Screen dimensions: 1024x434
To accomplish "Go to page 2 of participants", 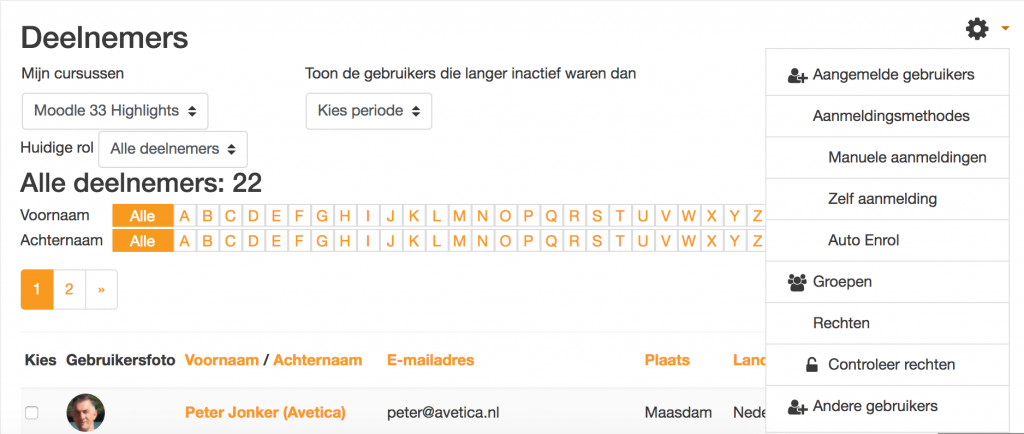I will click(69, 289).
